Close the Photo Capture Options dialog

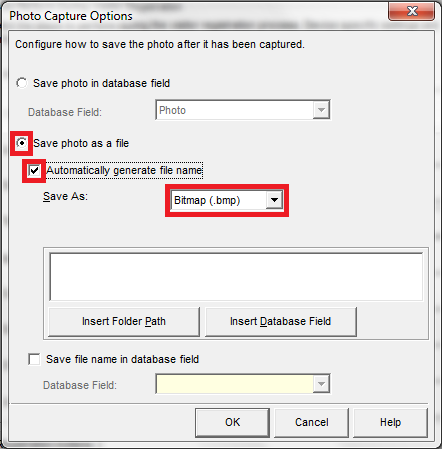coord(412,11)
